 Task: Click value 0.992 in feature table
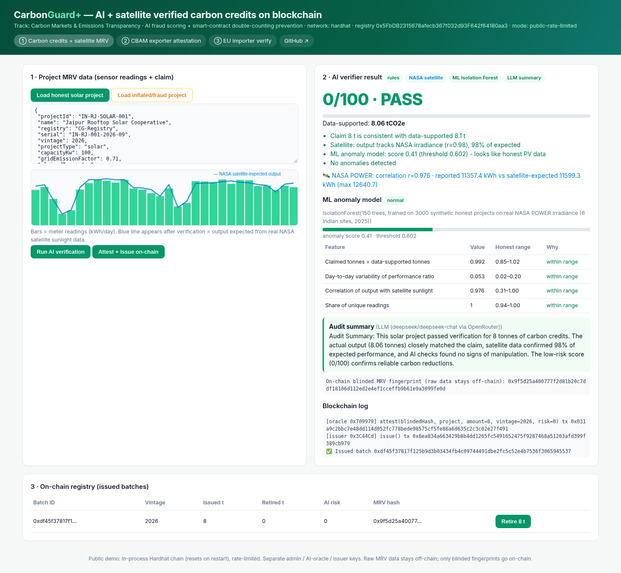point(477,262)
